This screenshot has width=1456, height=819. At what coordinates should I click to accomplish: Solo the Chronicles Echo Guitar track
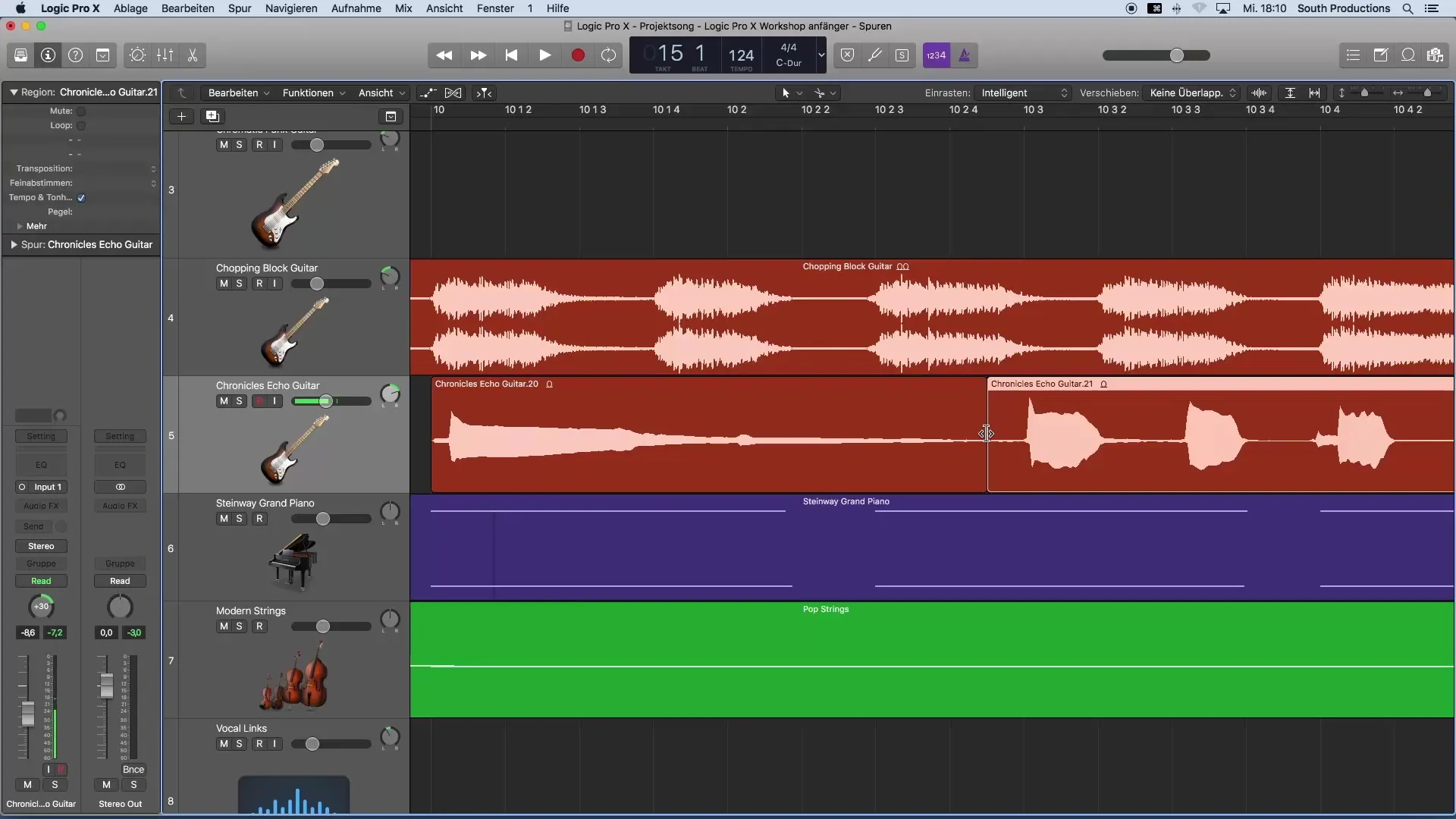click(239, 401)
